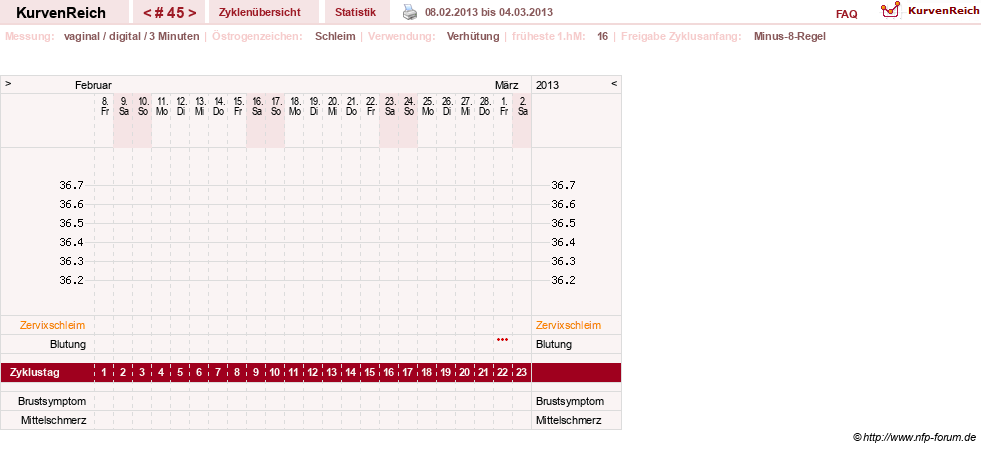Click the 'März' month label

507,85
